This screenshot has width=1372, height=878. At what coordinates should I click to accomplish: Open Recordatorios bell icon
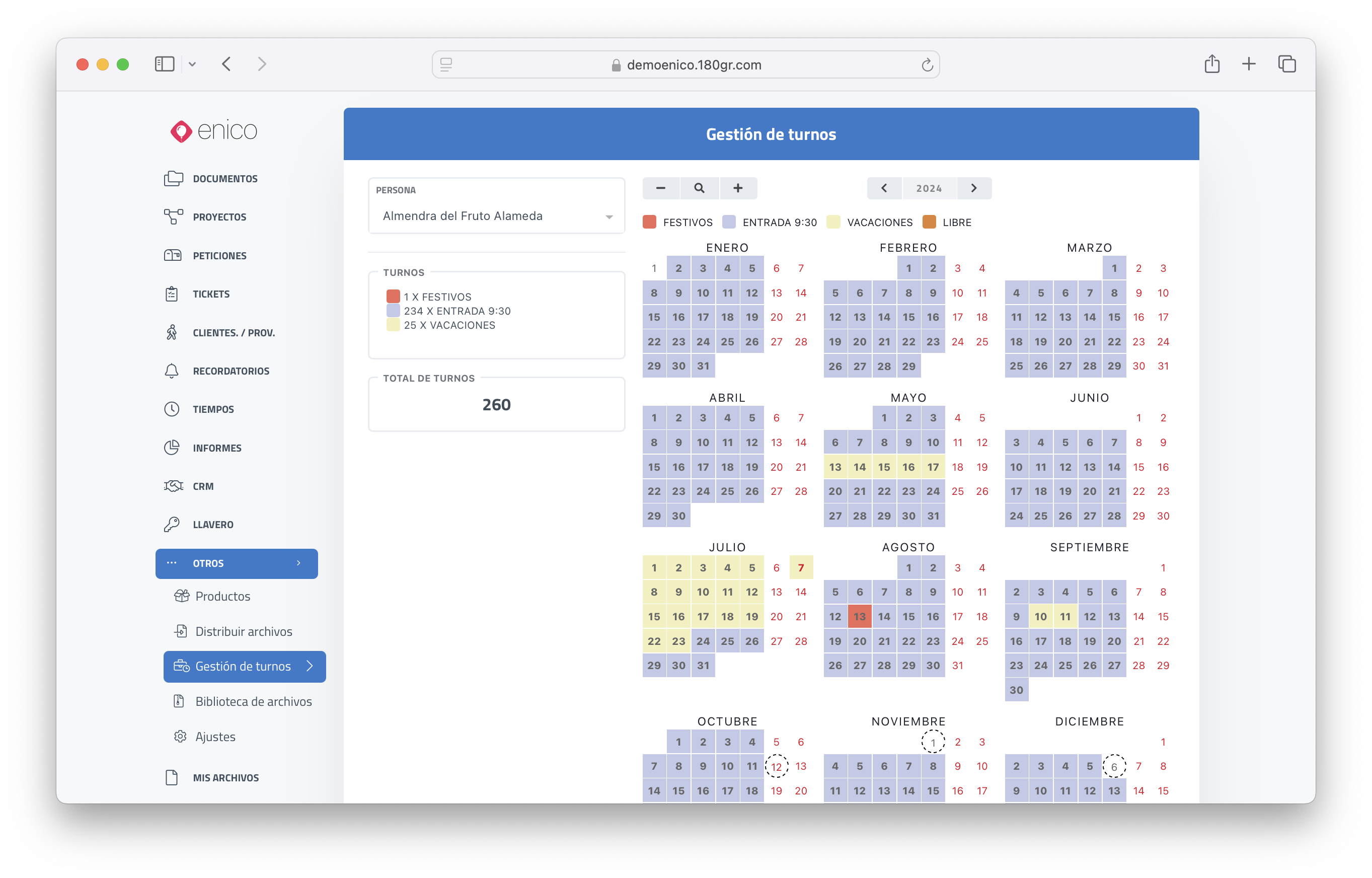tap(172, 371)
